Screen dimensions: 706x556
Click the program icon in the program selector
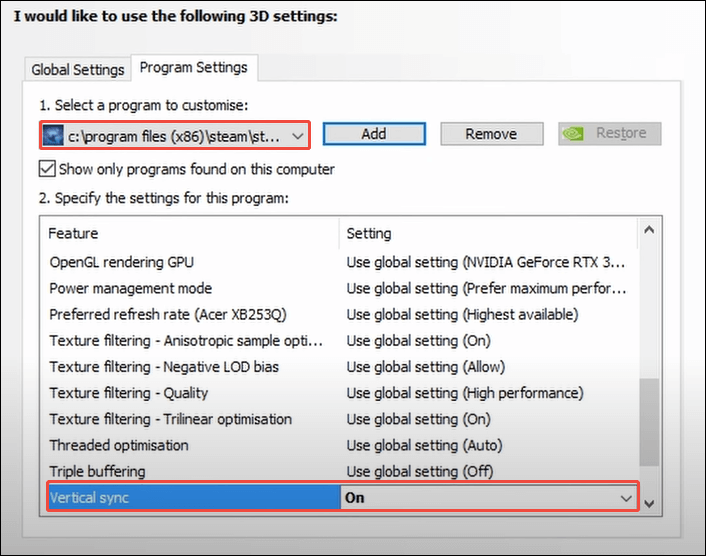click(x=54, y=134)
